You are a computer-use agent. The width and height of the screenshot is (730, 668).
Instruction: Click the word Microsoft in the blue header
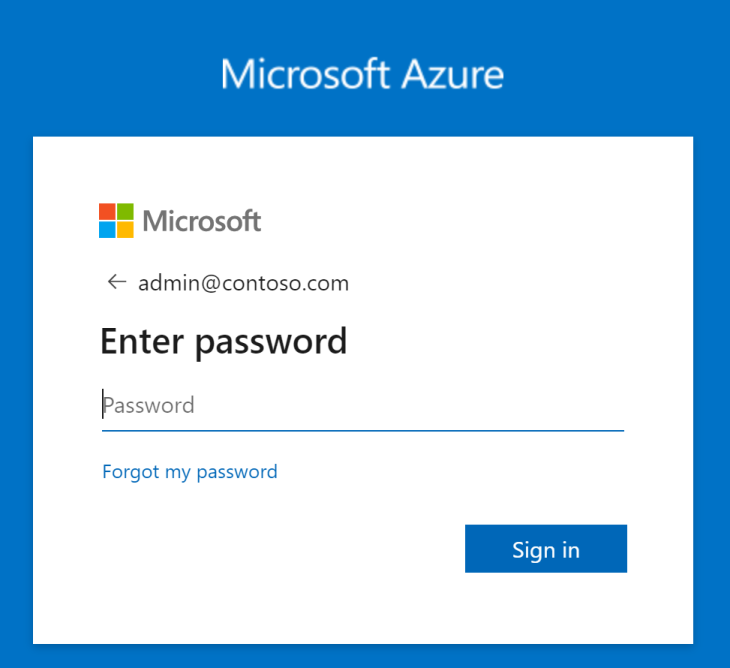click(305, 74)
